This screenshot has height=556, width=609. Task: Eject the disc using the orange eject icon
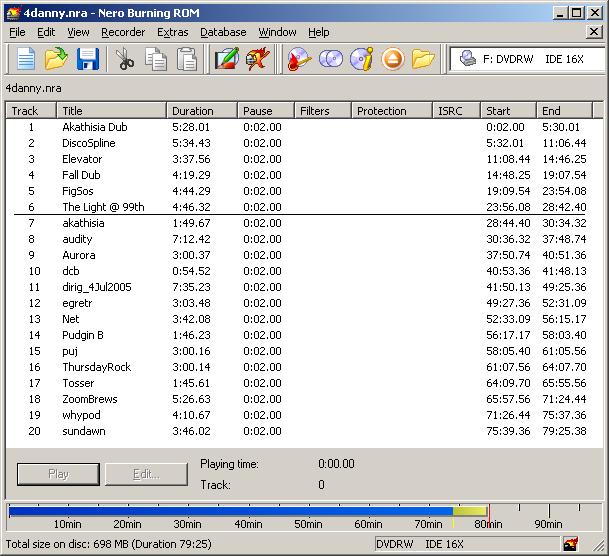click(392, 59)
